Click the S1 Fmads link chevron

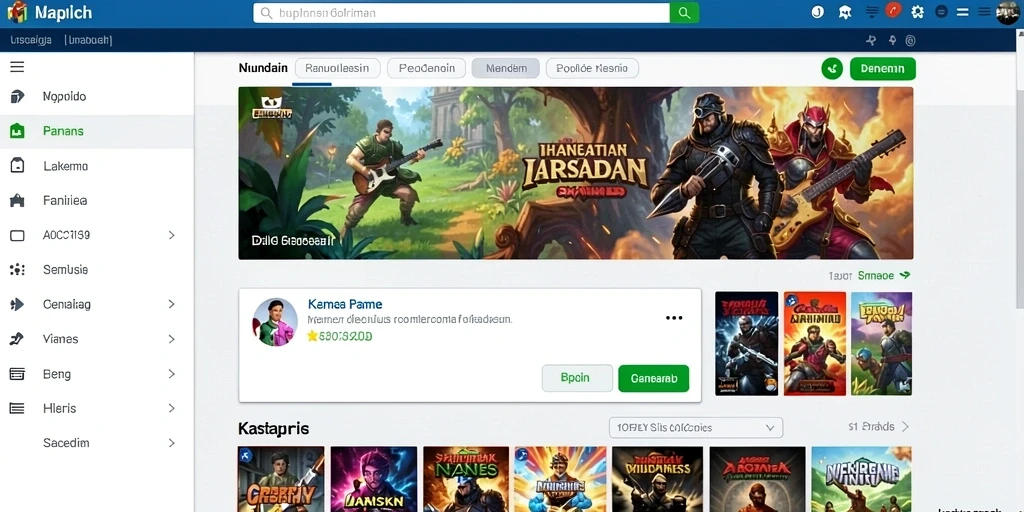[905, 427]
